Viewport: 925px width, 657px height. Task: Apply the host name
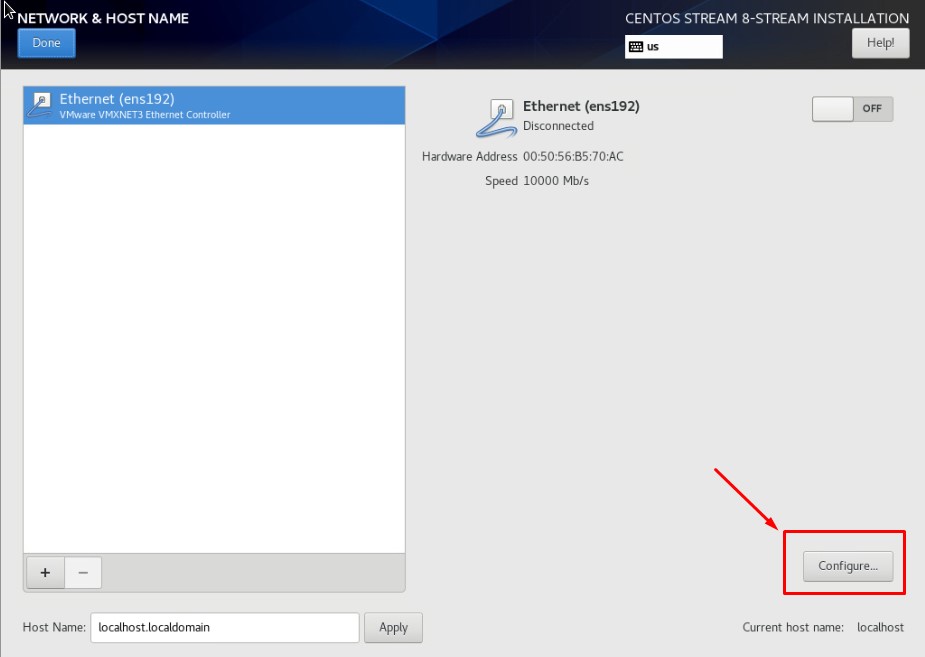tap(393, 628)
